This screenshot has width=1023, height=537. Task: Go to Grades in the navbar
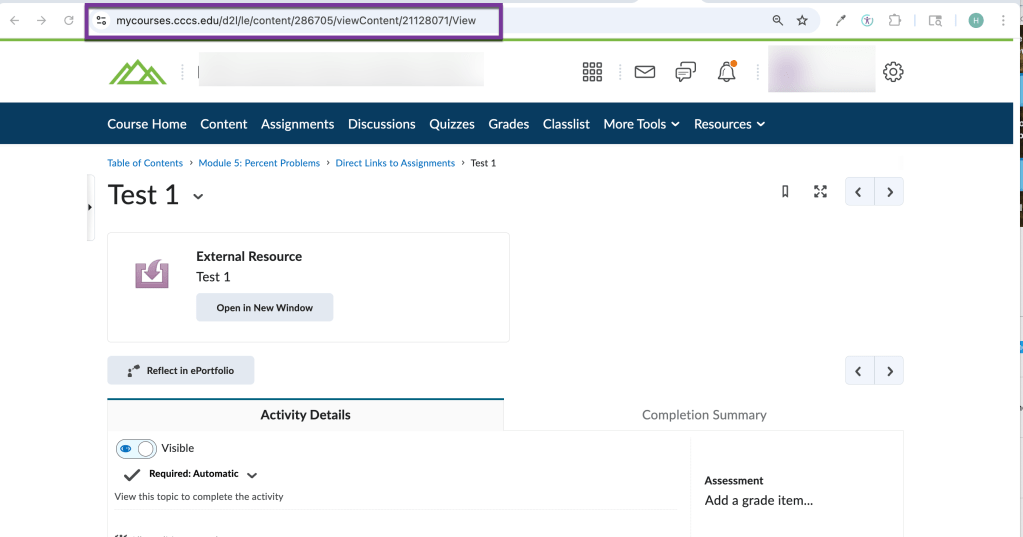[508, 124]
